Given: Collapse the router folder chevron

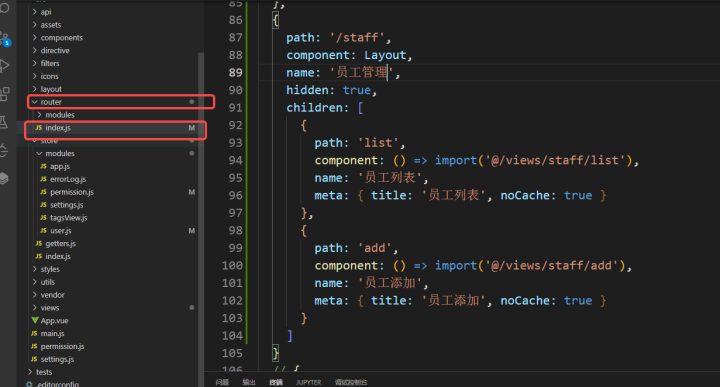Looking at the screenshot, I should tap(34, 102).
